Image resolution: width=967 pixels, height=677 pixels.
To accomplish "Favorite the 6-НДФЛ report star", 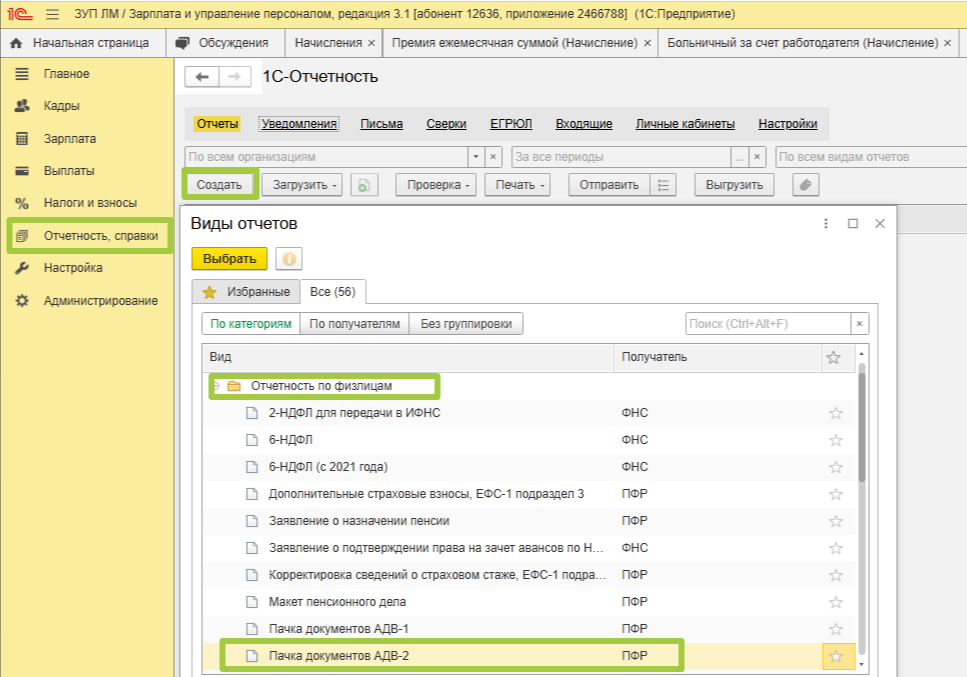I will 836,440.
